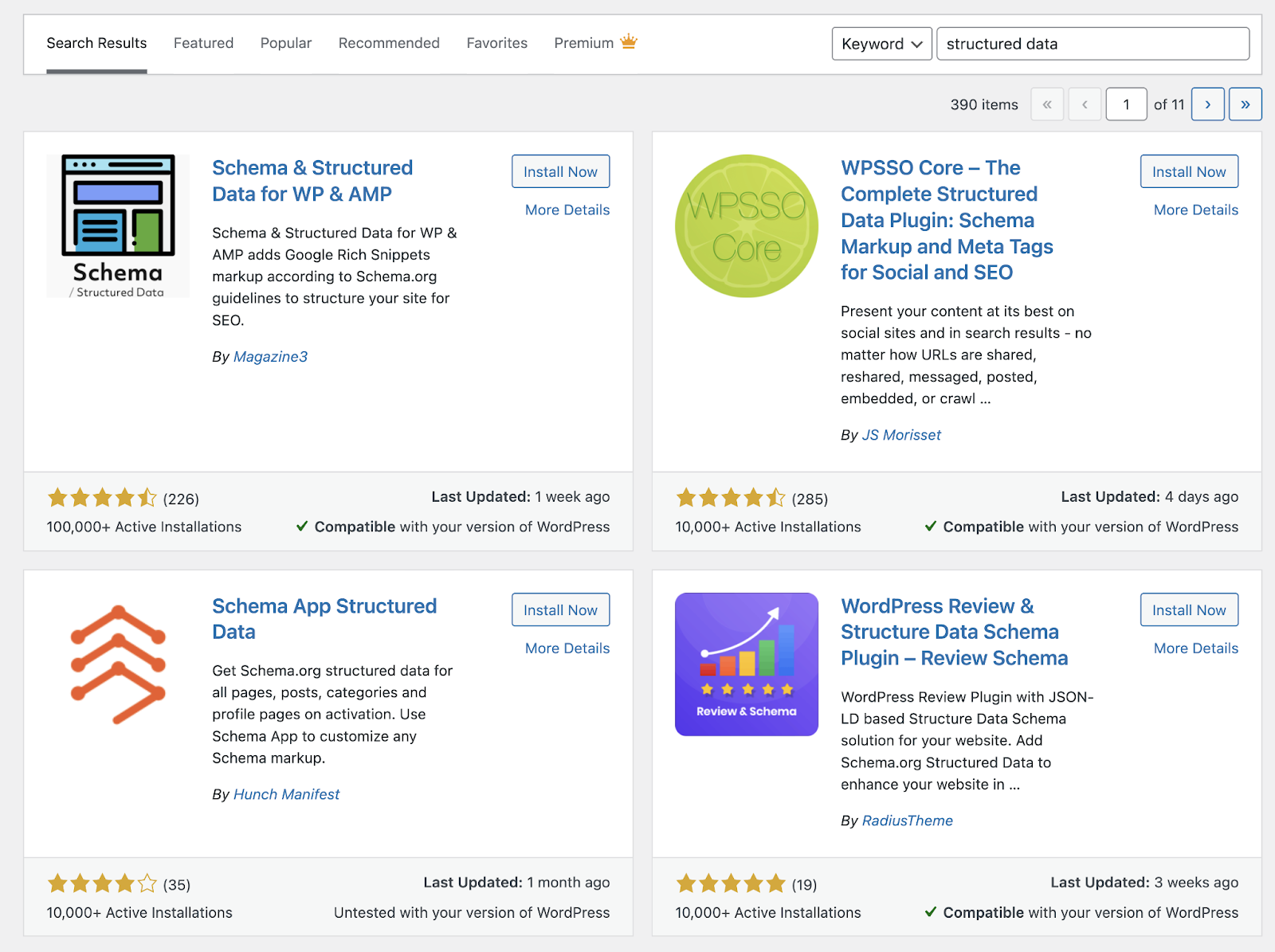1275x952 pixels.
Task: Click the compatibility checkmark for Schema plugin
Action: point(302,527)
